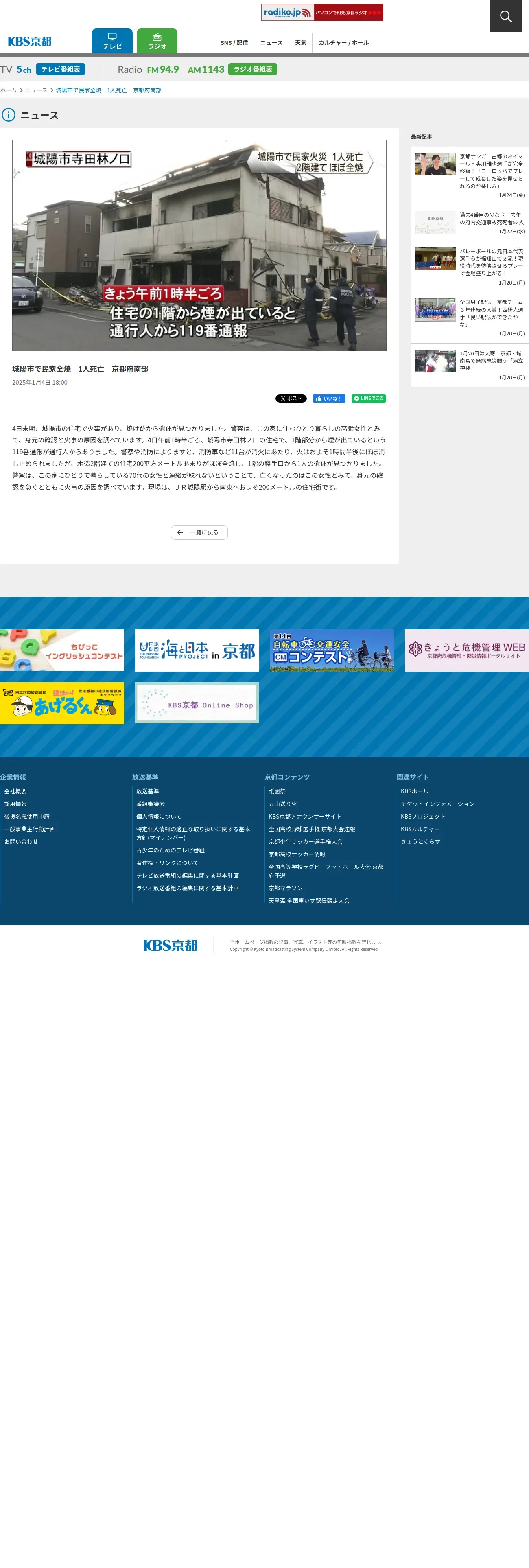Select the テレビ tab with monitor icon

point(112,41)
